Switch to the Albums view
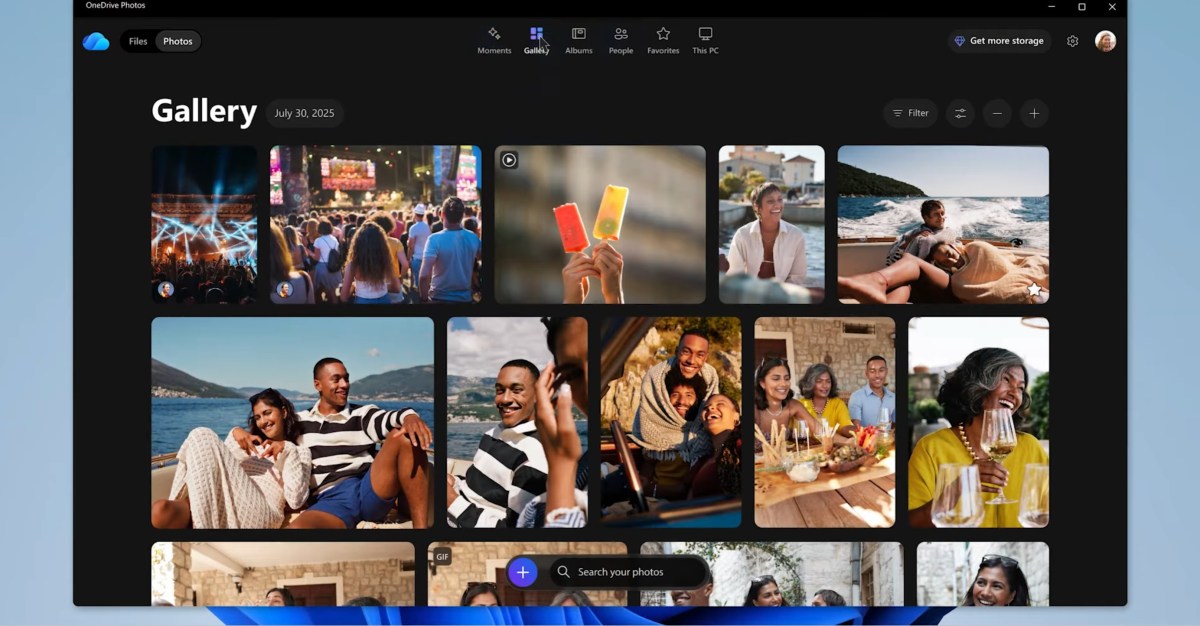Image resolution: width=1200 pixels, height=626 pixels. click(x=578, y=40)
